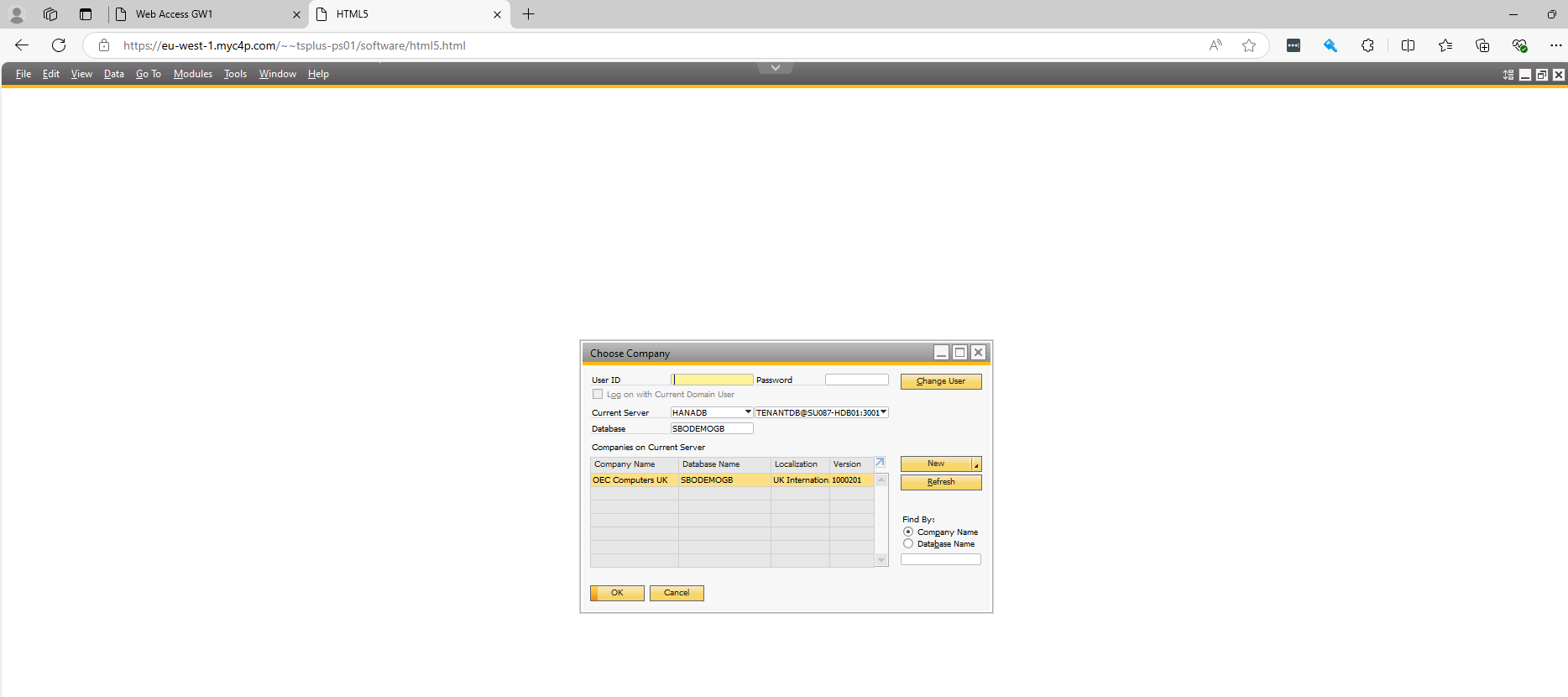Open the Extensions puzzle icon
The height and width of the screenshot is (697, 1568).
pos(1367,45)
